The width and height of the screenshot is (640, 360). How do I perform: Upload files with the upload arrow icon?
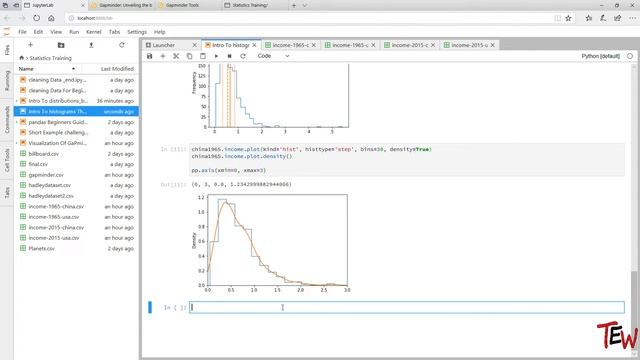click(91, 45)
